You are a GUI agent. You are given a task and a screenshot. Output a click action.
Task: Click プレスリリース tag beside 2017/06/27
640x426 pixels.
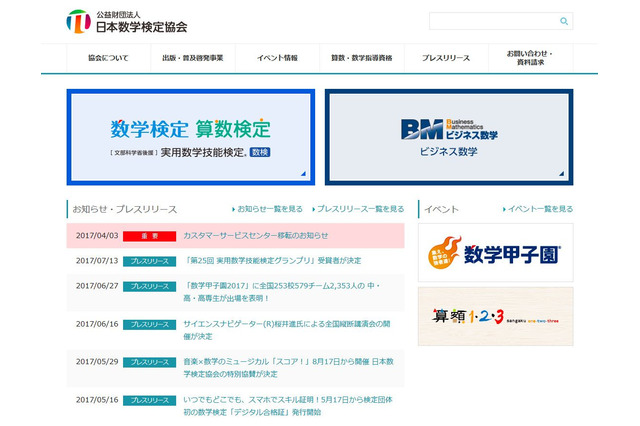(x=149, y=286)
